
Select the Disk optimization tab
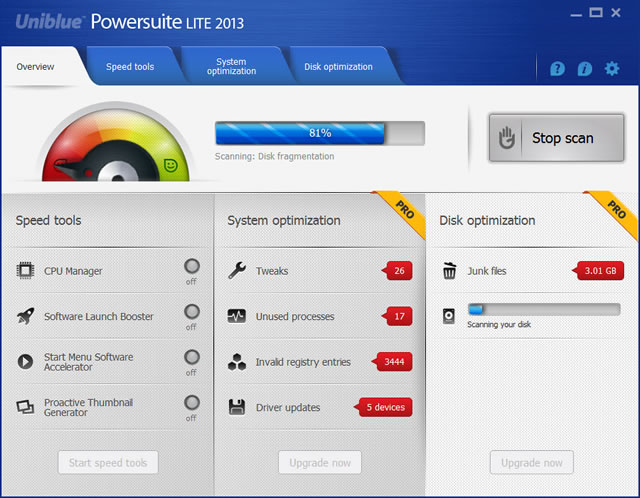338,67
